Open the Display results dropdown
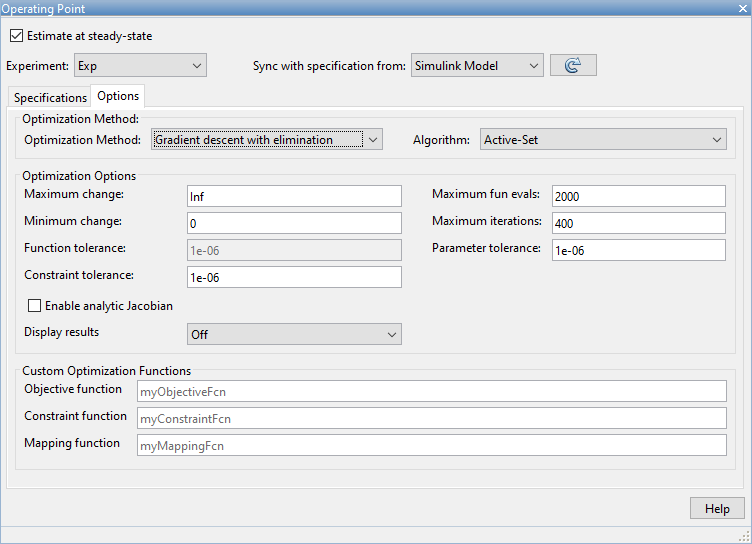Image resolution: width=752 pixels, height=544 pixels. 294,335
